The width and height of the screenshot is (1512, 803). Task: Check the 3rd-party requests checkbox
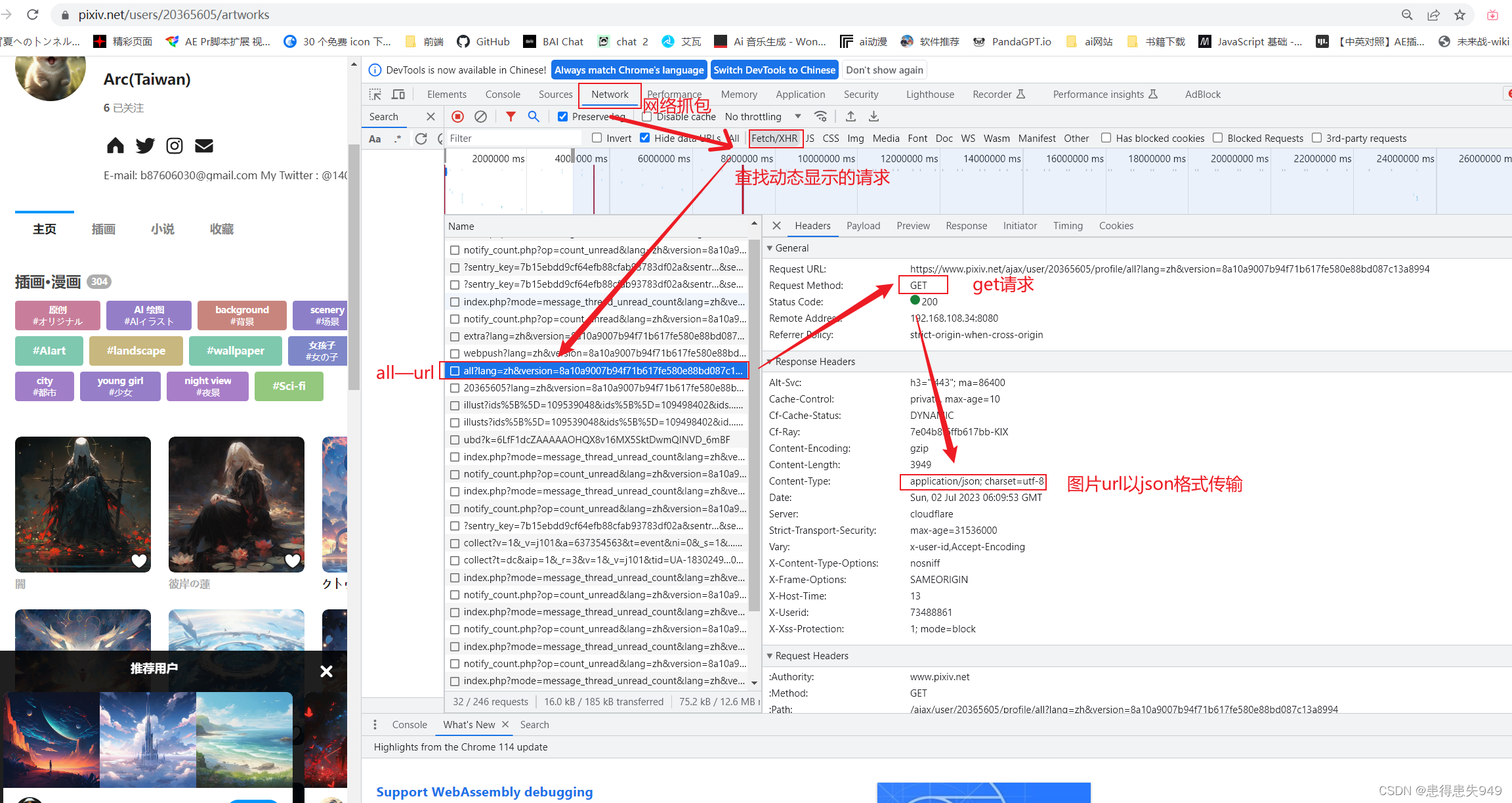pos(1316,138)
